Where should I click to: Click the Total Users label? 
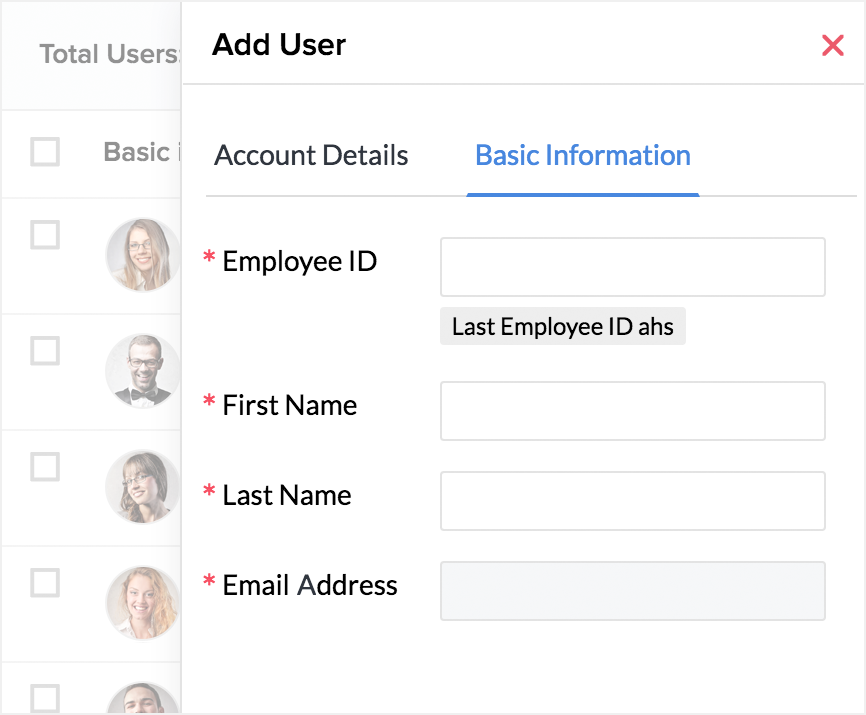(x=108, y=54)
